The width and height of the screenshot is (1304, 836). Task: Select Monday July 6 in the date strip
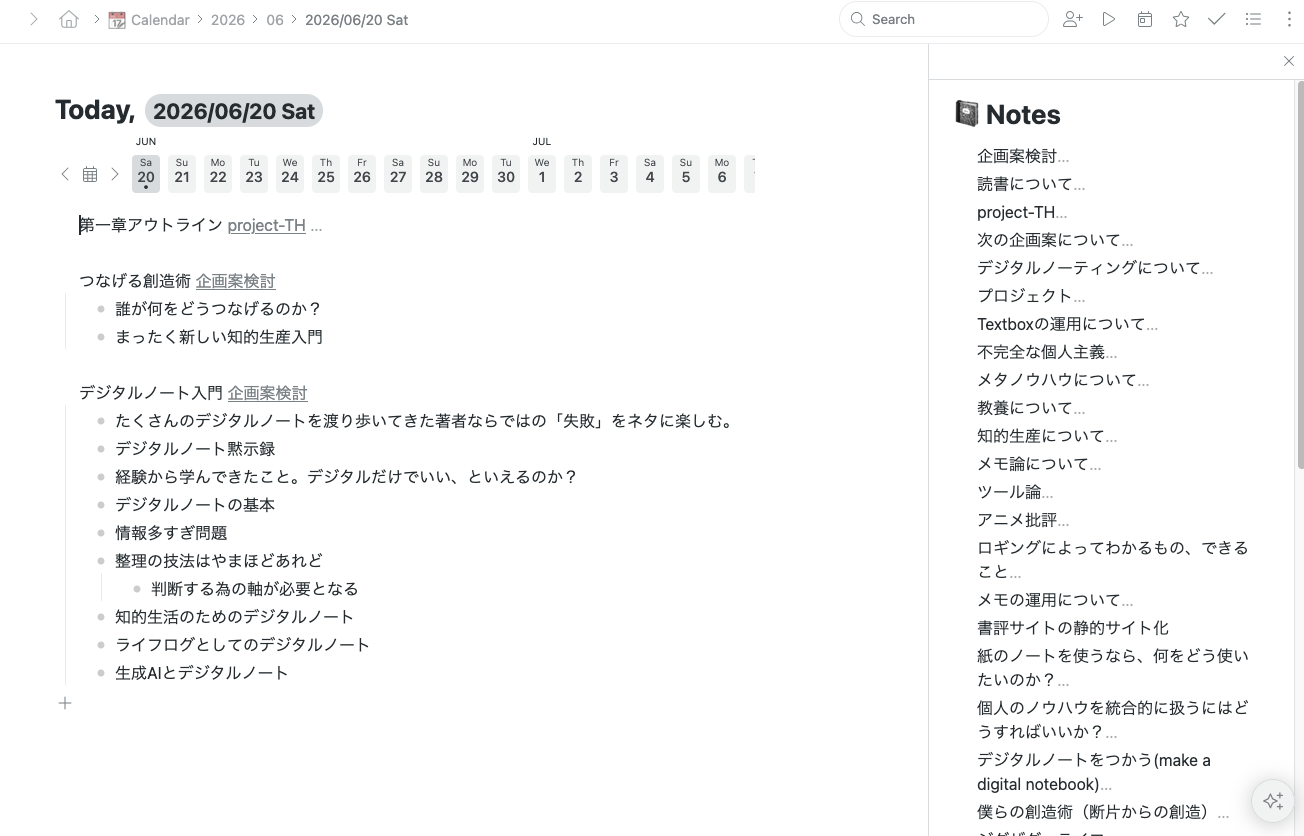(722, 173)
